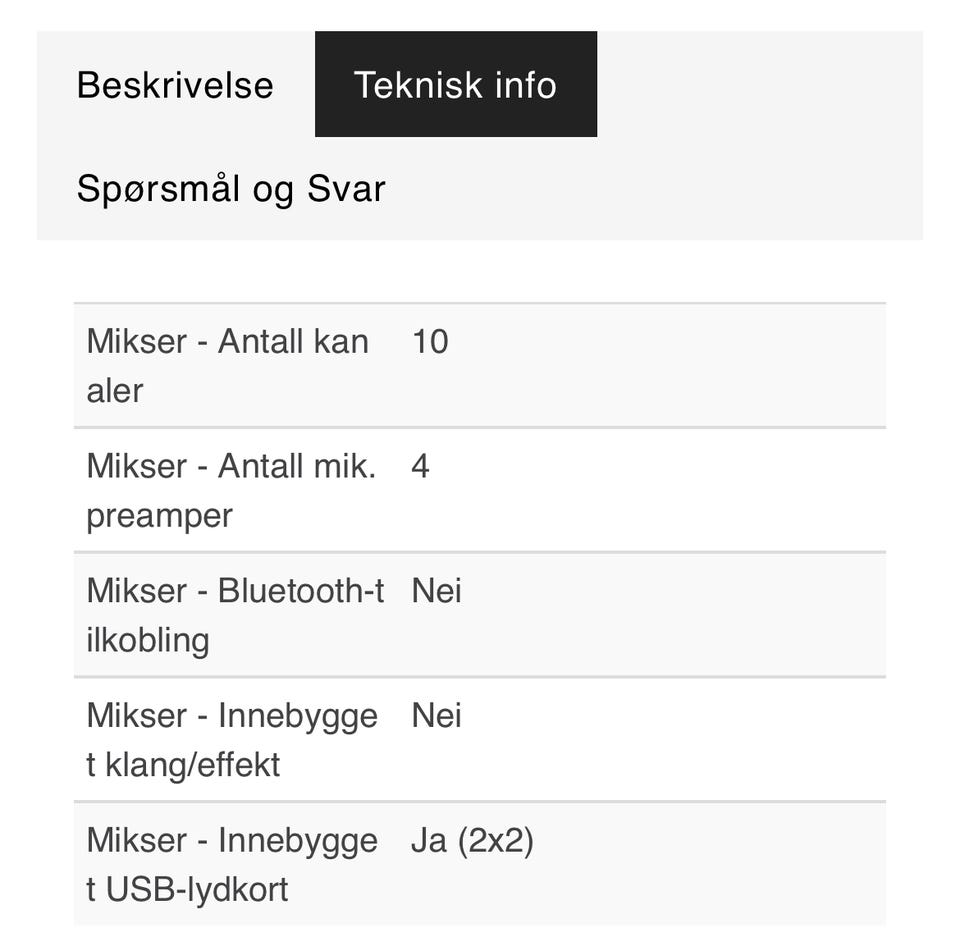This screenshot has height=937, width=960.
Task: Click the Mikser - Innebygget klang/effekt label
Action: (232, 740)
